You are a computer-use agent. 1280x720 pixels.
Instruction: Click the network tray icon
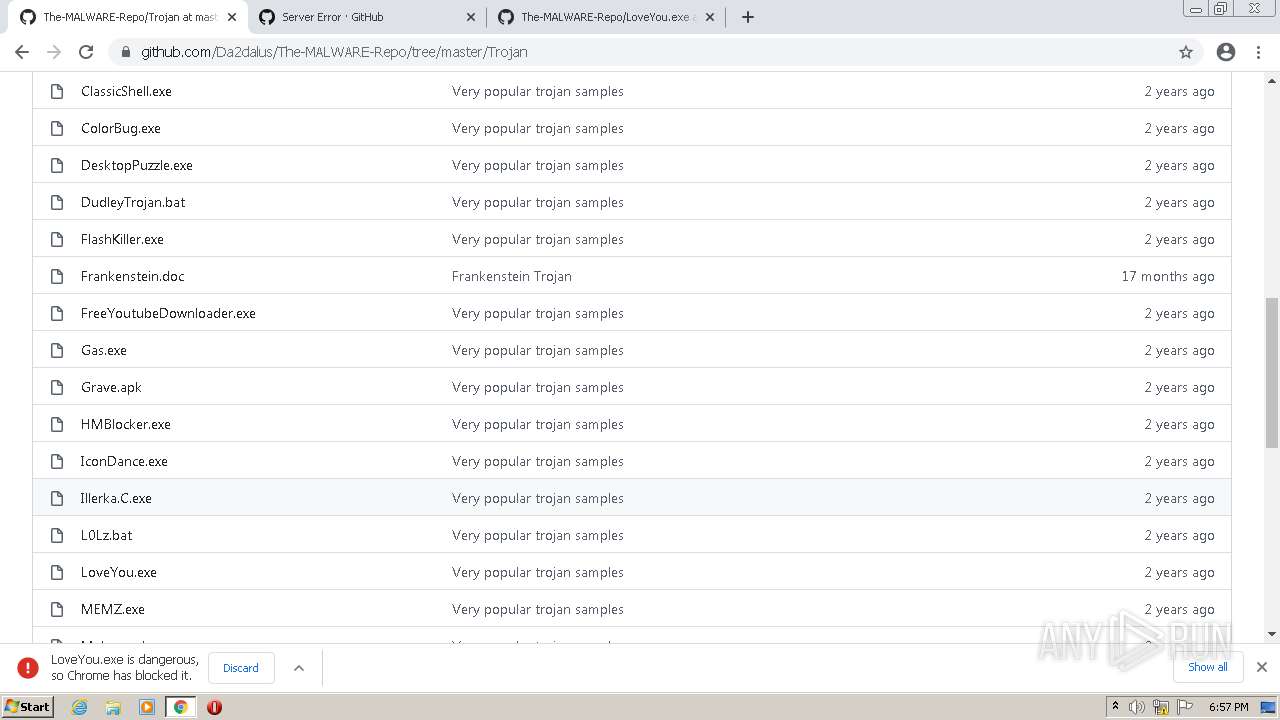pyautogui.click(x=1161, y=707)
